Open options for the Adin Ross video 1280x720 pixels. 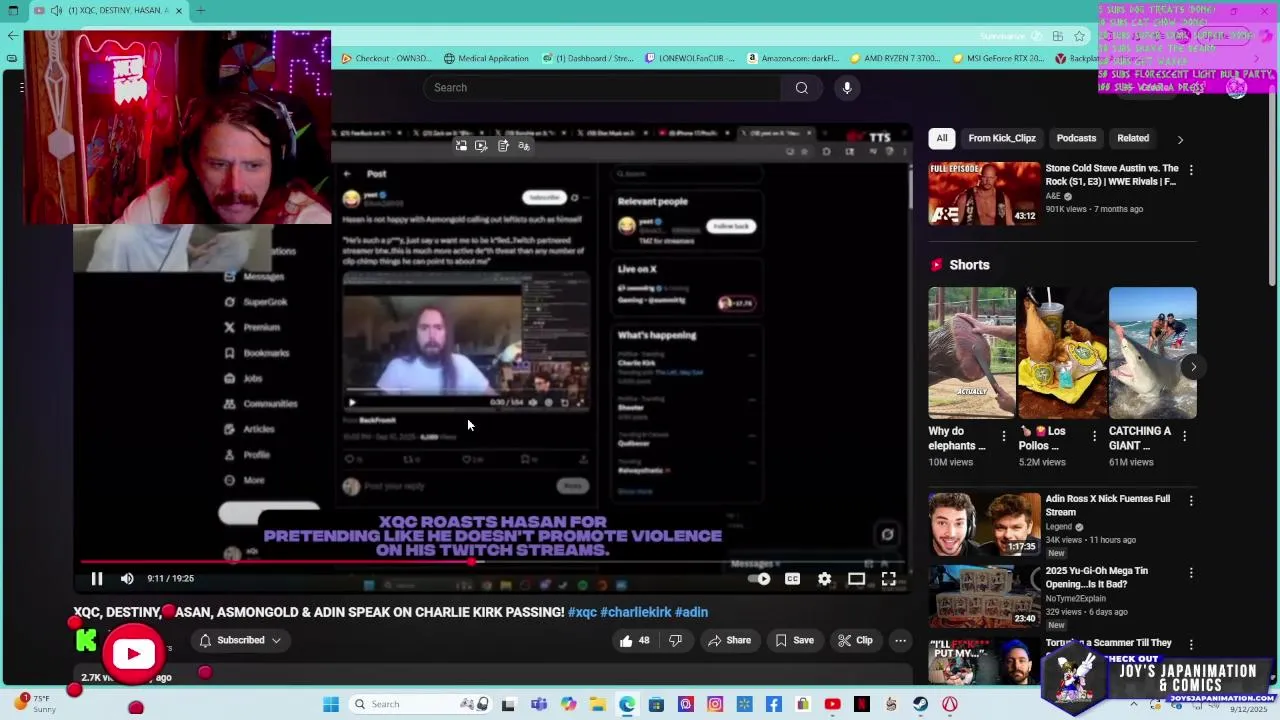[1190, 500]
